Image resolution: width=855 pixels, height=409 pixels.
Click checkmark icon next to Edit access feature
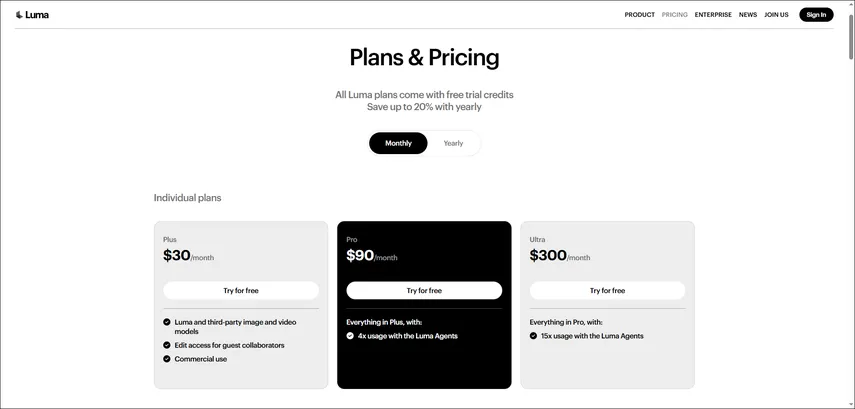coord(167,345)
